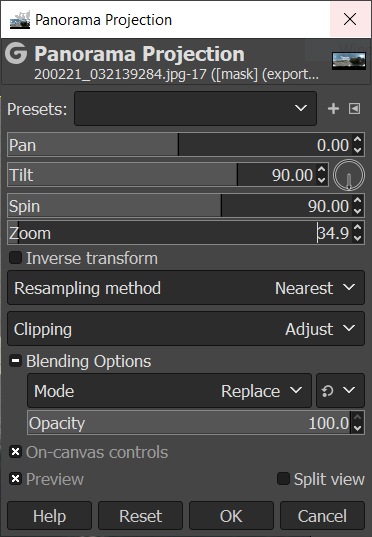Change the Clipping option from Adjust

point(186,329)
